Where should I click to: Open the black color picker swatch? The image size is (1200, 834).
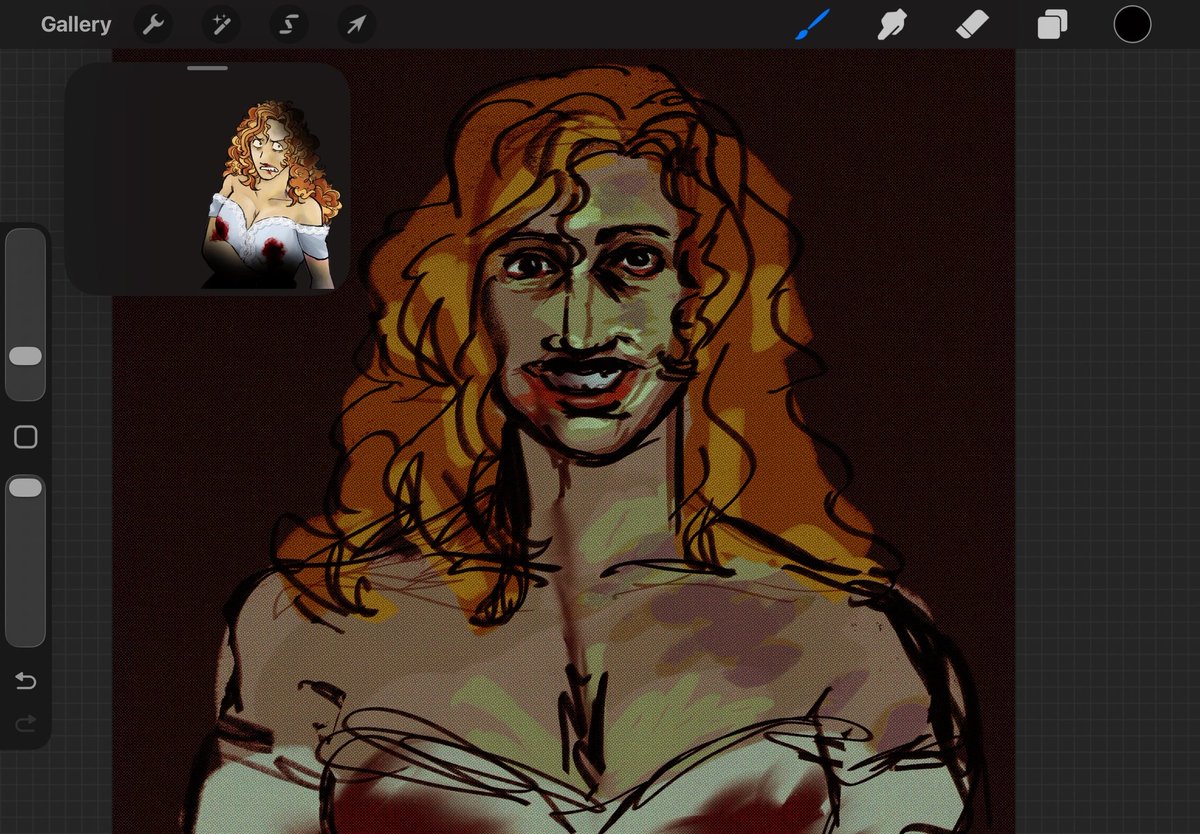[1132, 25]
